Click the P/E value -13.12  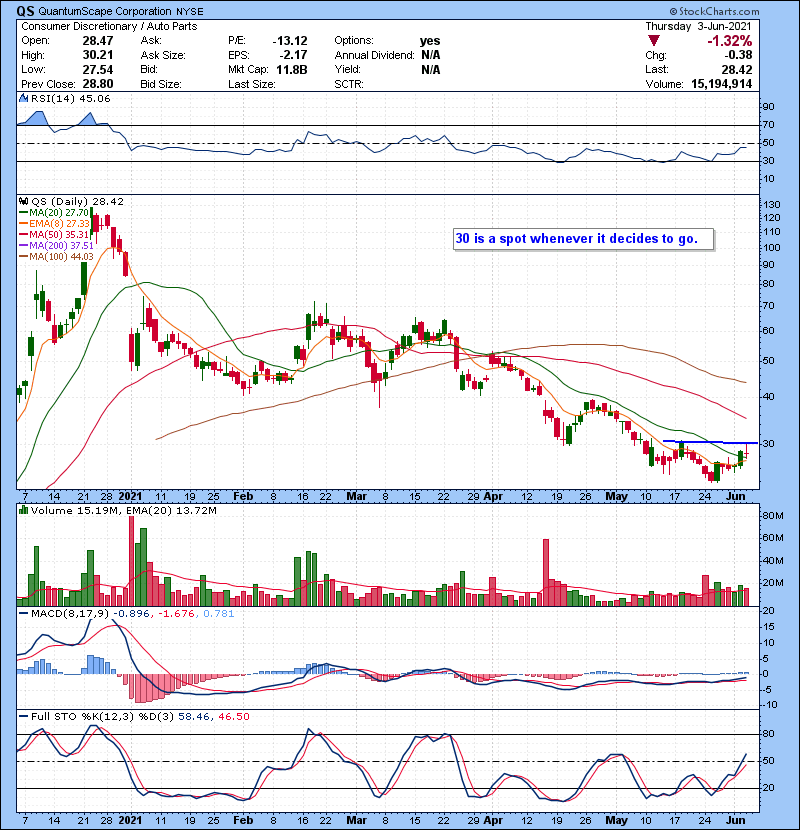[290, 41]
